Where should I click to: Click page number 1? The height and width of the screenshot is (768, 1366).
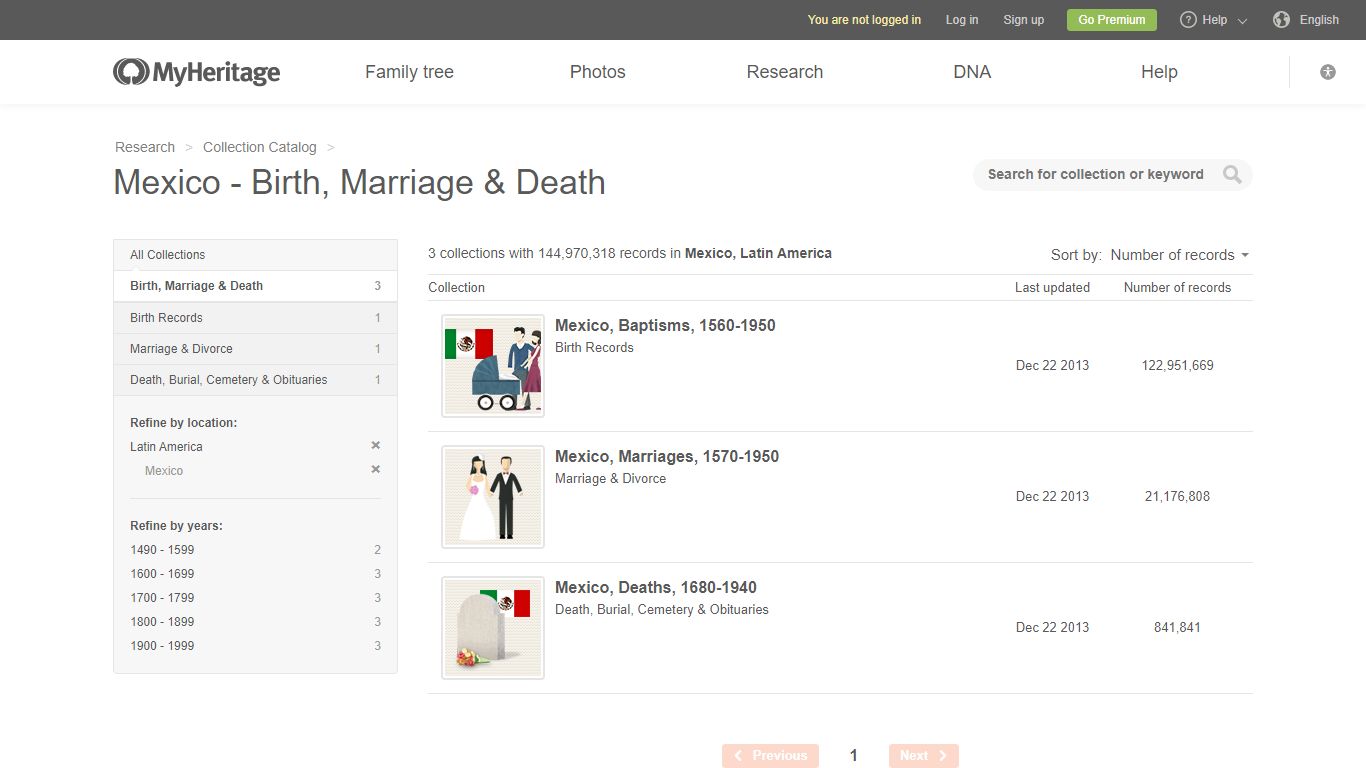point(853,756)
